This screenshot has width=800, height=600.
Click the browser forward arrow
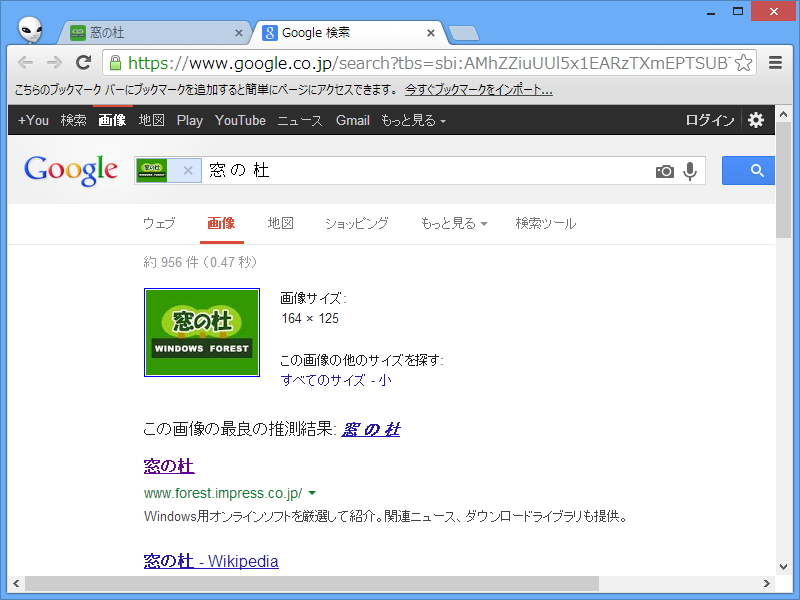(x=54, y=63)
